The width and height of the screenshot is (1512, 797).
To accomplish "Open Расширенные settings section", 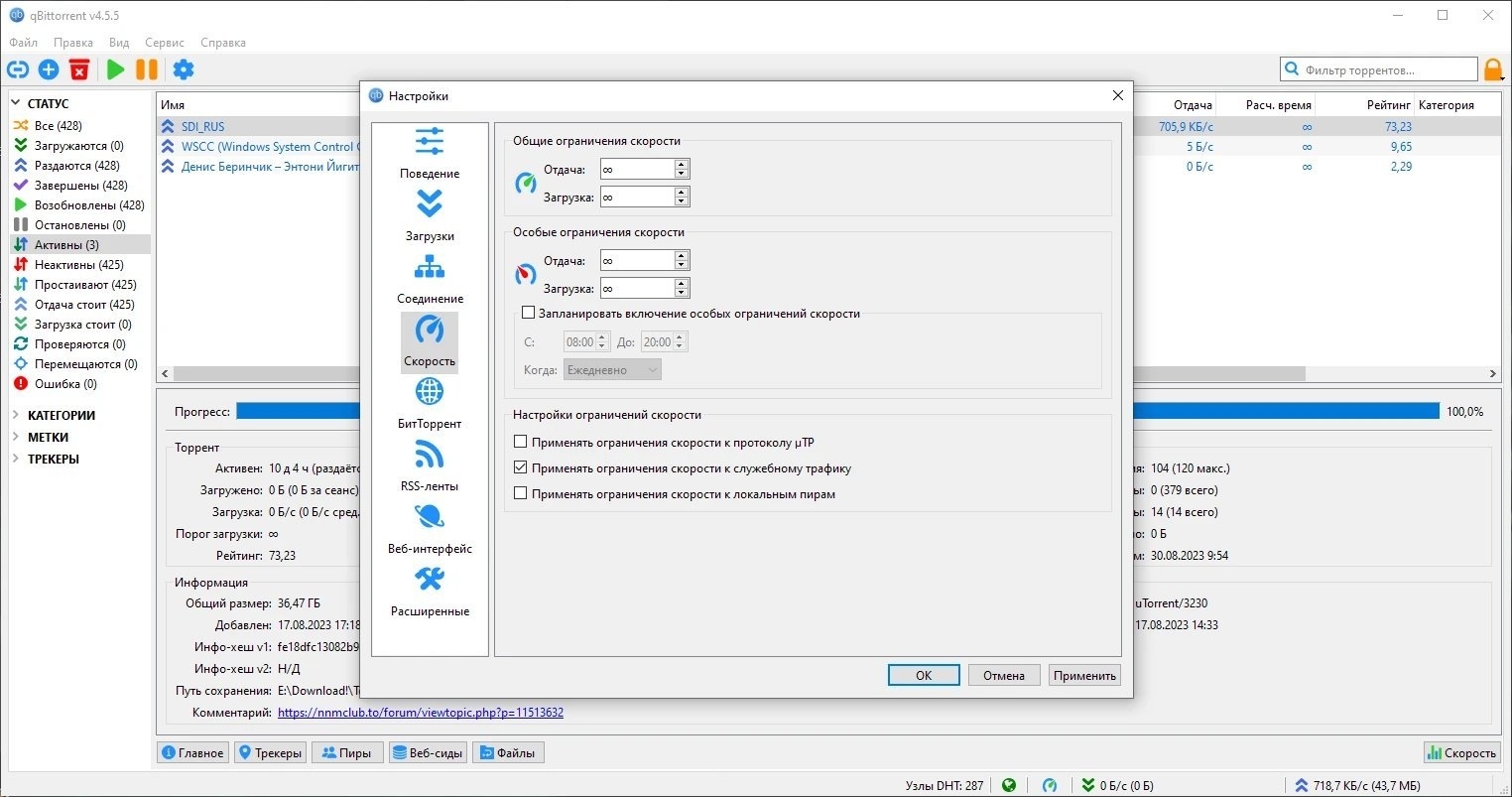I will tap(430, 592).
